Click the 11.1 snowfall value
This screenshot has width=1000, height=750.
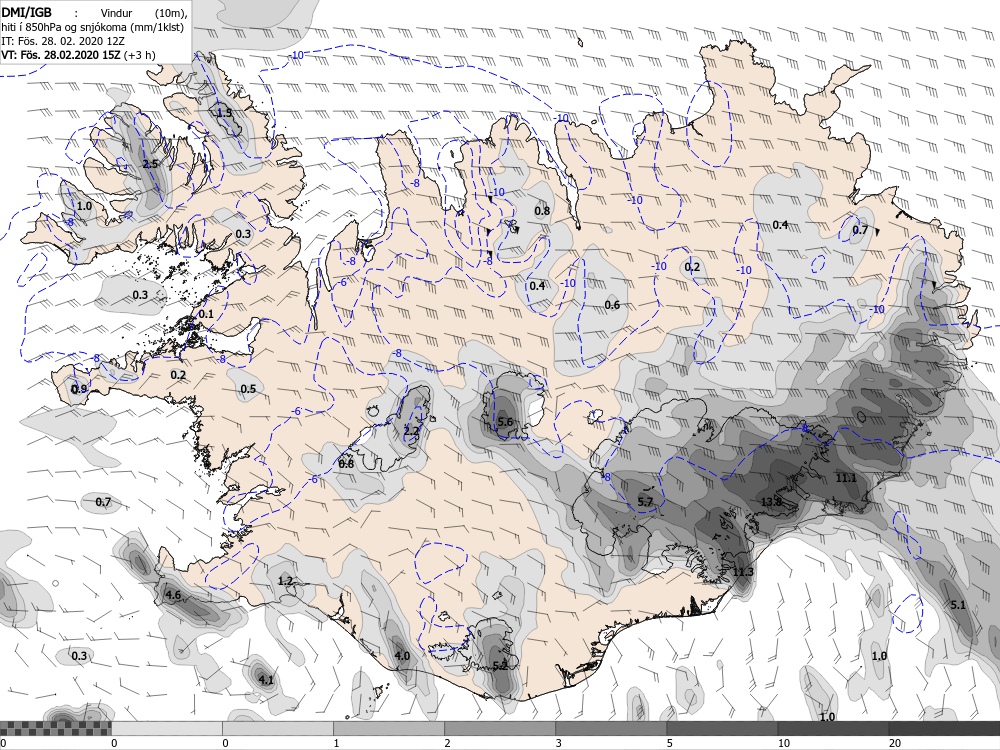[846, 478]
